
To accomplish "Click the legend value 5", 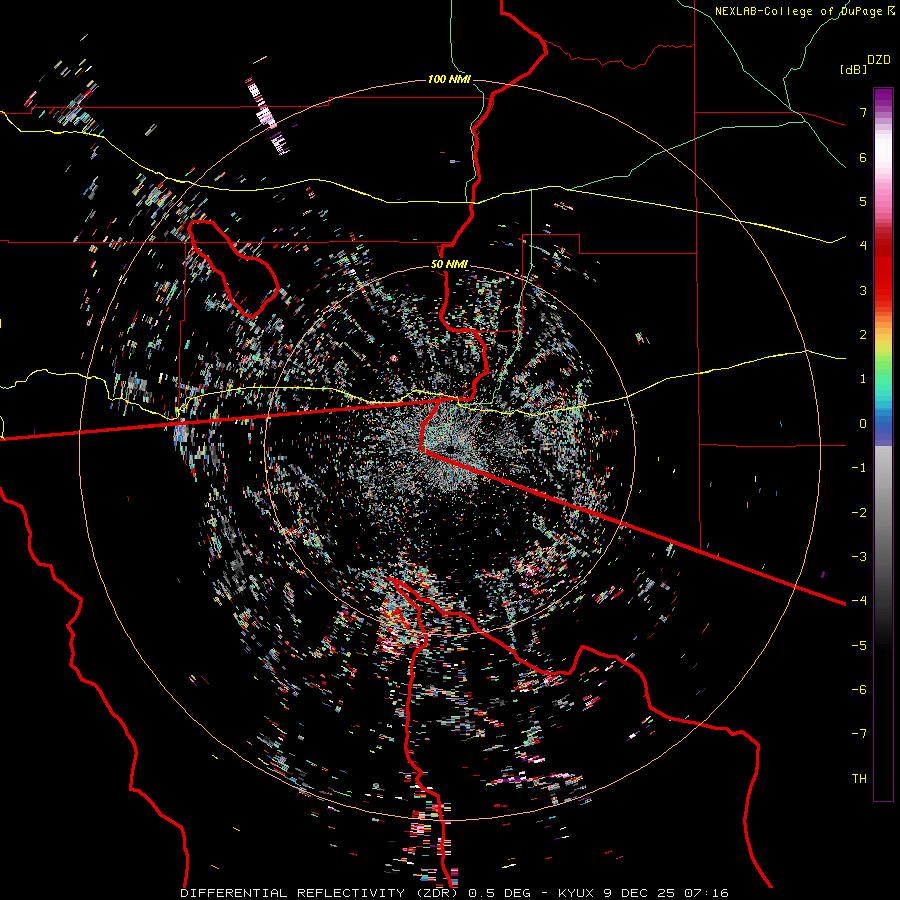I will coord(863,201).
